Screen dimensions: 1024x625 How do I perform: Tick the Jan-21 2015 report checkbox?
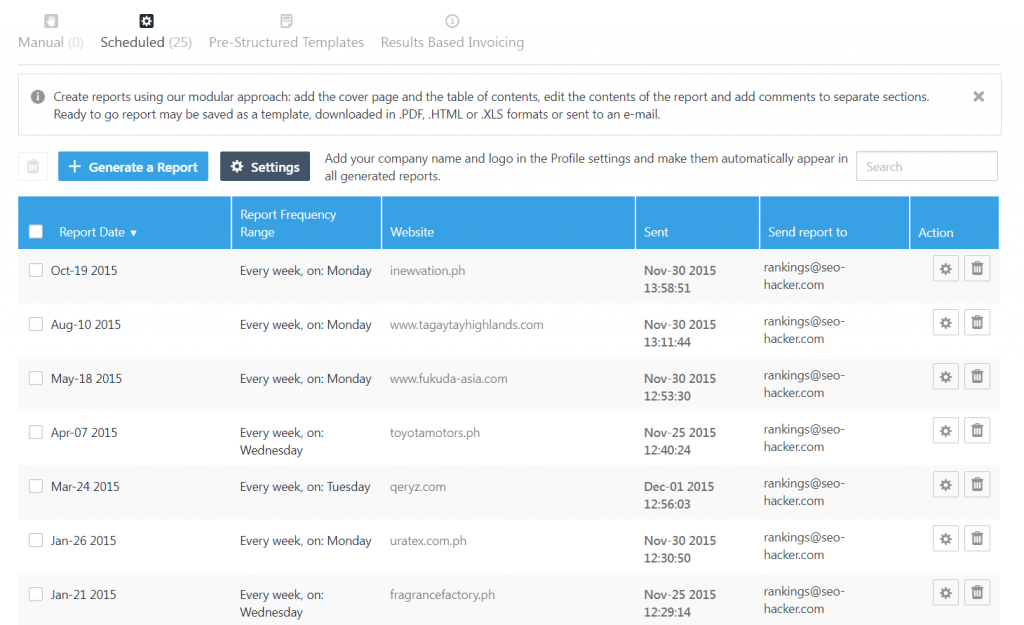click(36, 595)
